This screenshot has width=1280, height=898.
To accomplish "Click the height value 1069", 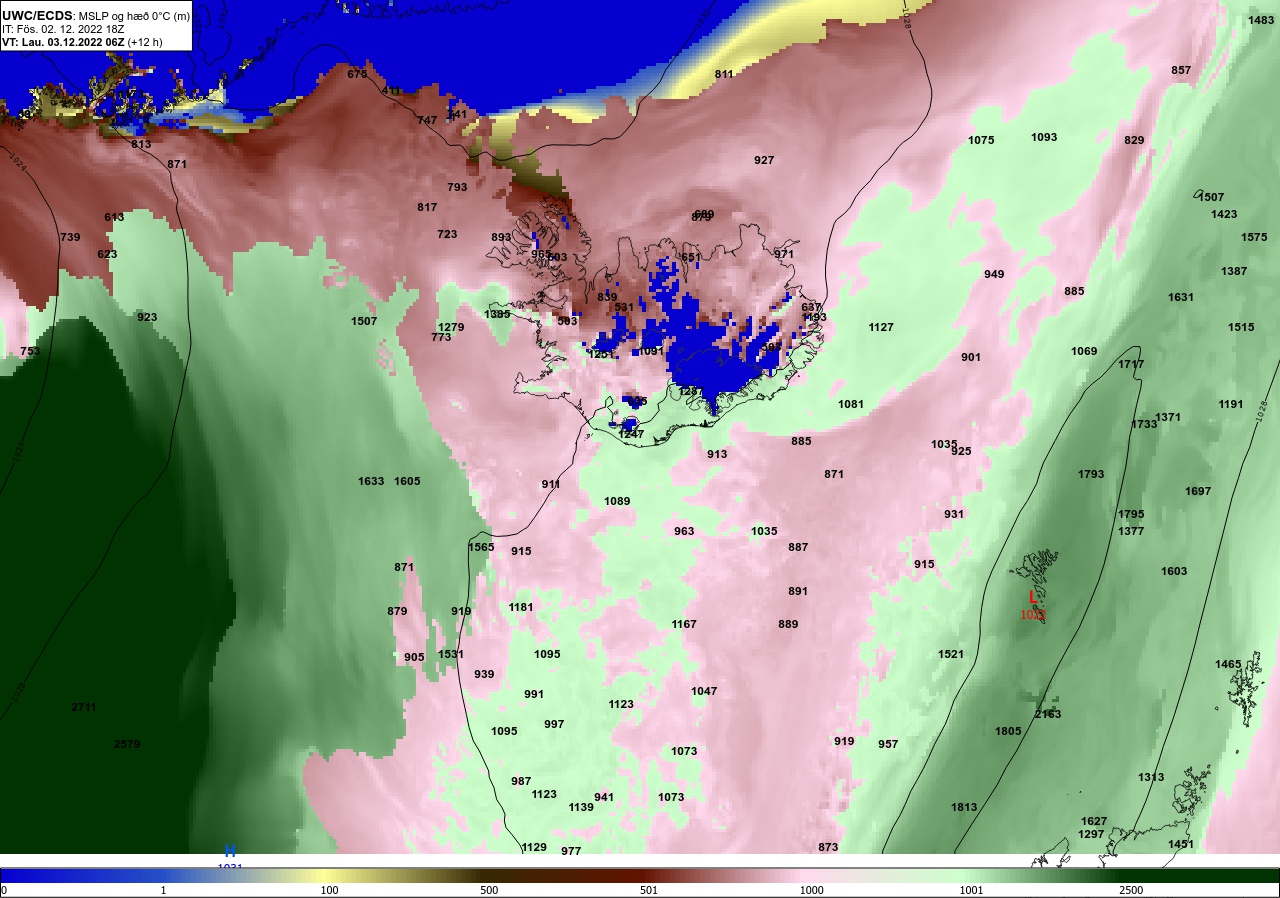I will pyautogui.click(x=1084, y=351).
